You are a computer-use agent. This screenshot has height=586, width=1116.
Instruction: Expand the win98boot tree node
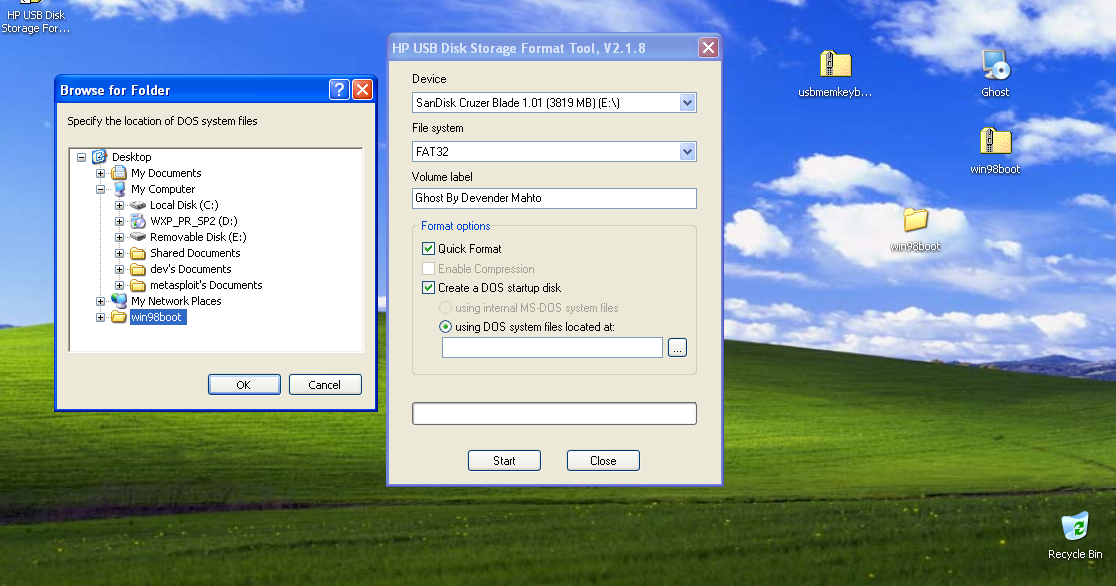(x=100, y=318)
